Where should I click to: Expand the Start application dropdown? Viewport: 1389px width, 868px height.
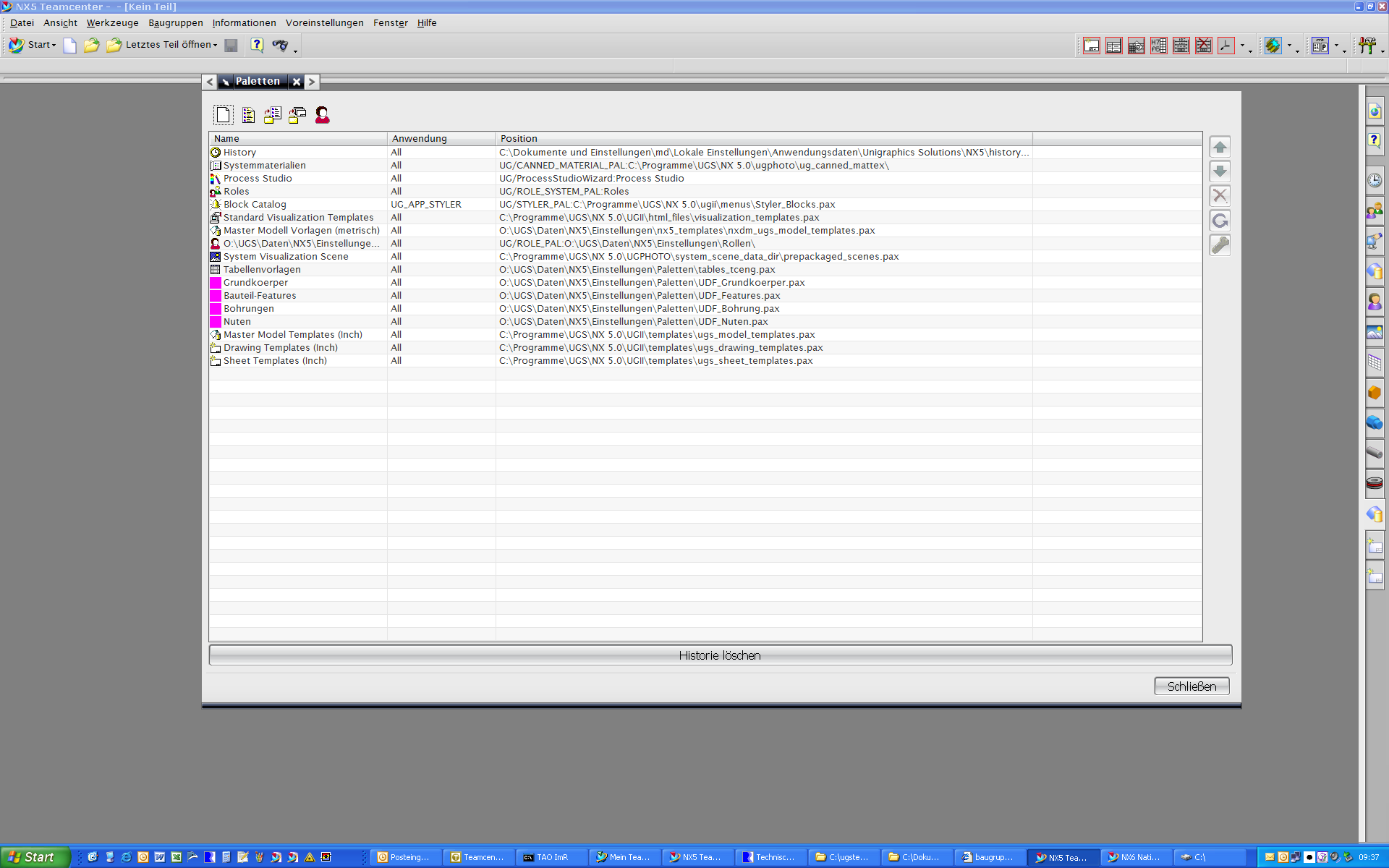(x=33, y=45)
